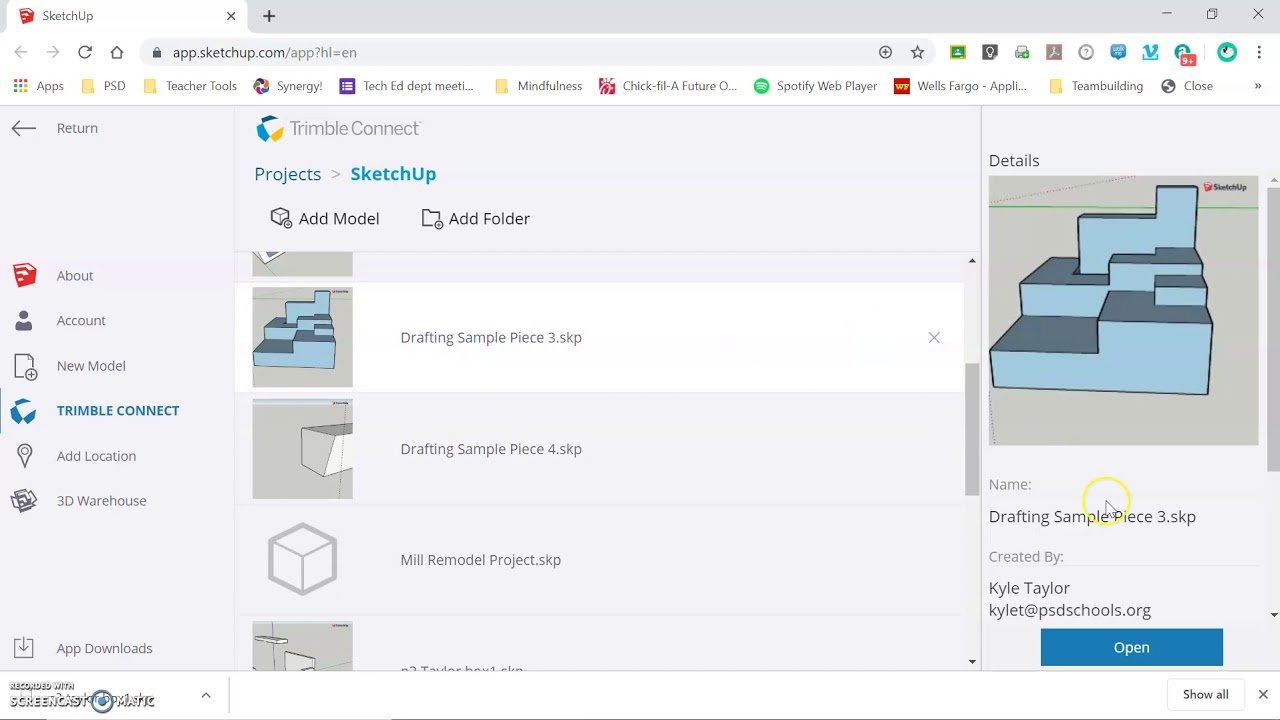Viewport: 1280px width, 720px height.
Task: Click the Details preview image of the model
Action: tap(1123, 311)
